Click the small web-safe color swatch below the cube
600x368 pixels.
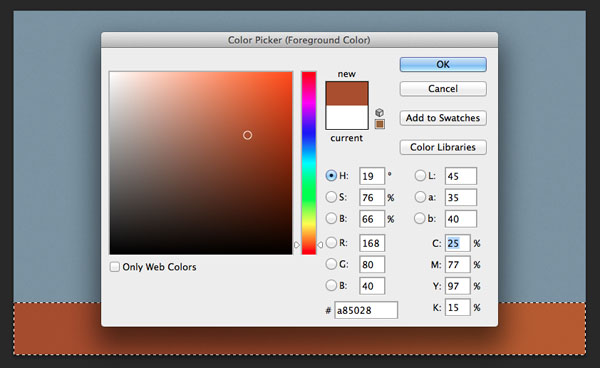(x=380, y=124)
